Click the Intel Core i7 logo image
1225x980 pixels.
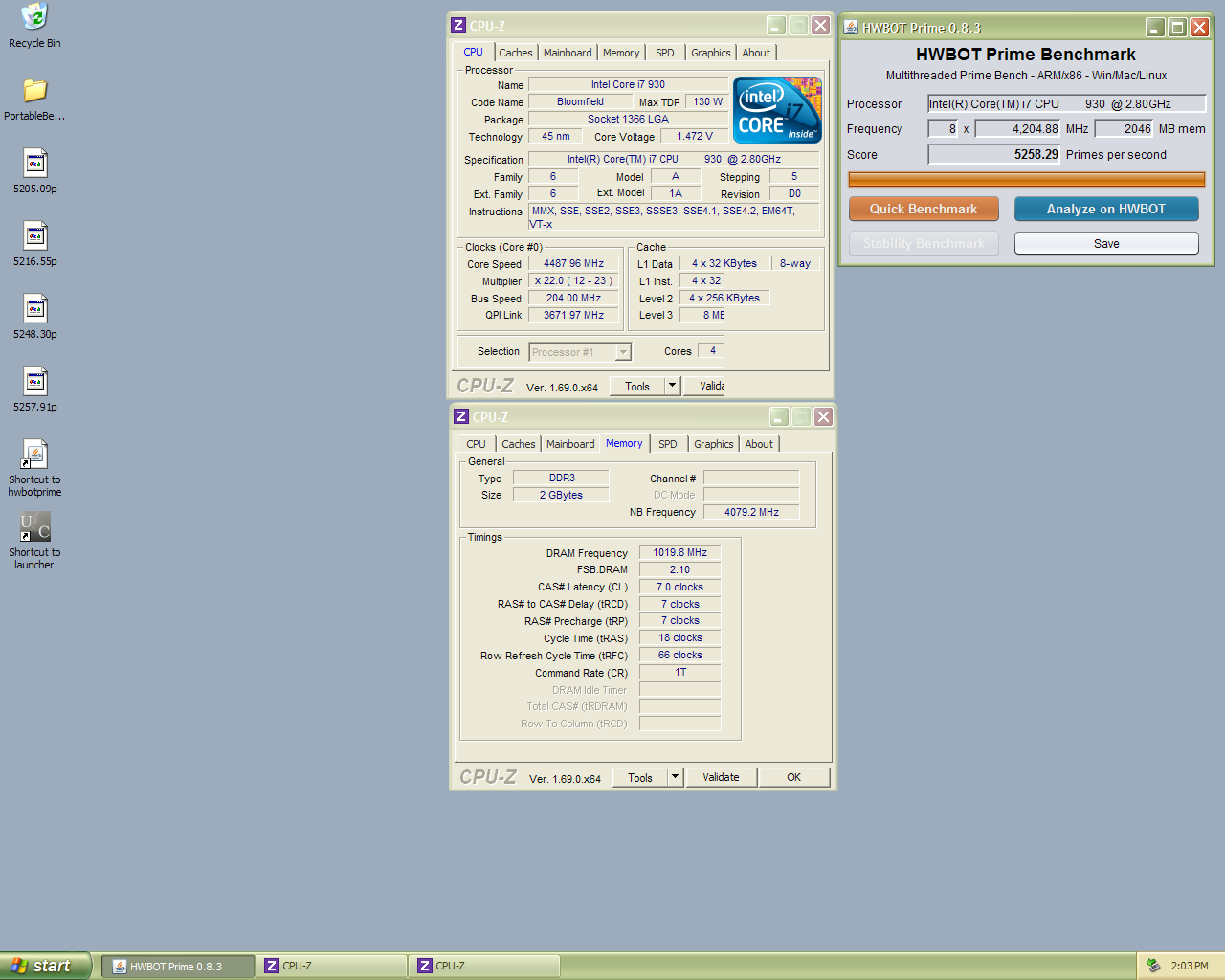tap(777, 110)
